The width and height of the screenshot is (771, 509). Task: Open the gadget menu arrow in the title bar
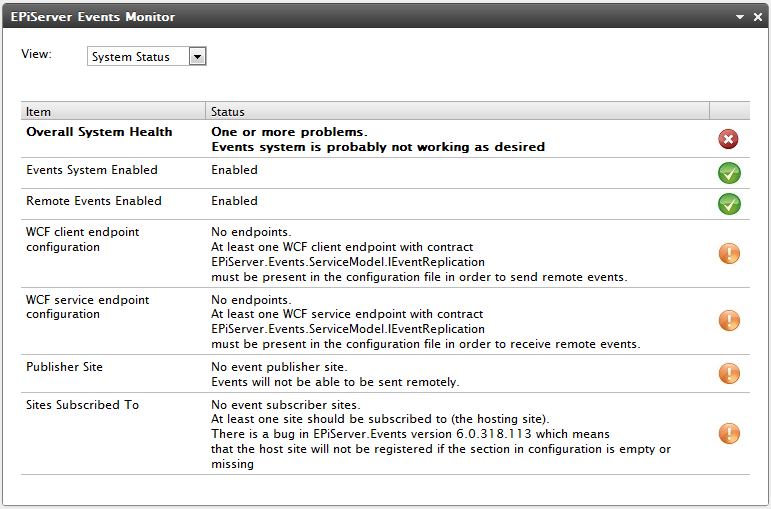coord(740,17)
